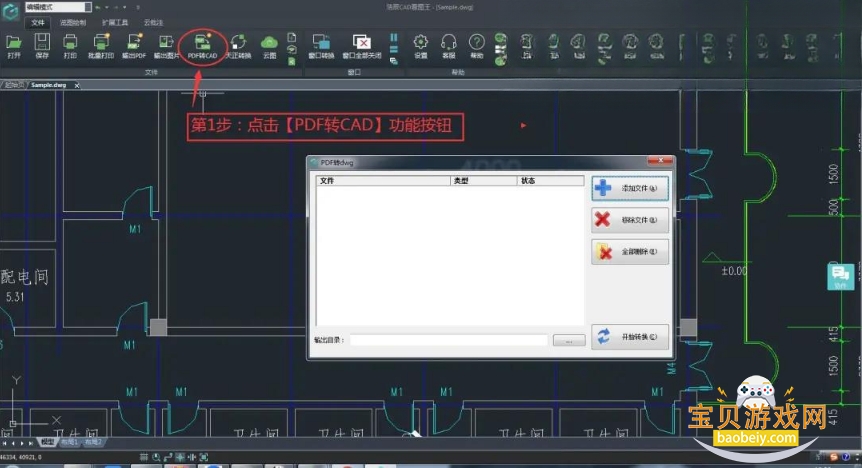Click the magnifier zoom status bar icon
The width and height of the screenshot is (862, 468).
156,457
